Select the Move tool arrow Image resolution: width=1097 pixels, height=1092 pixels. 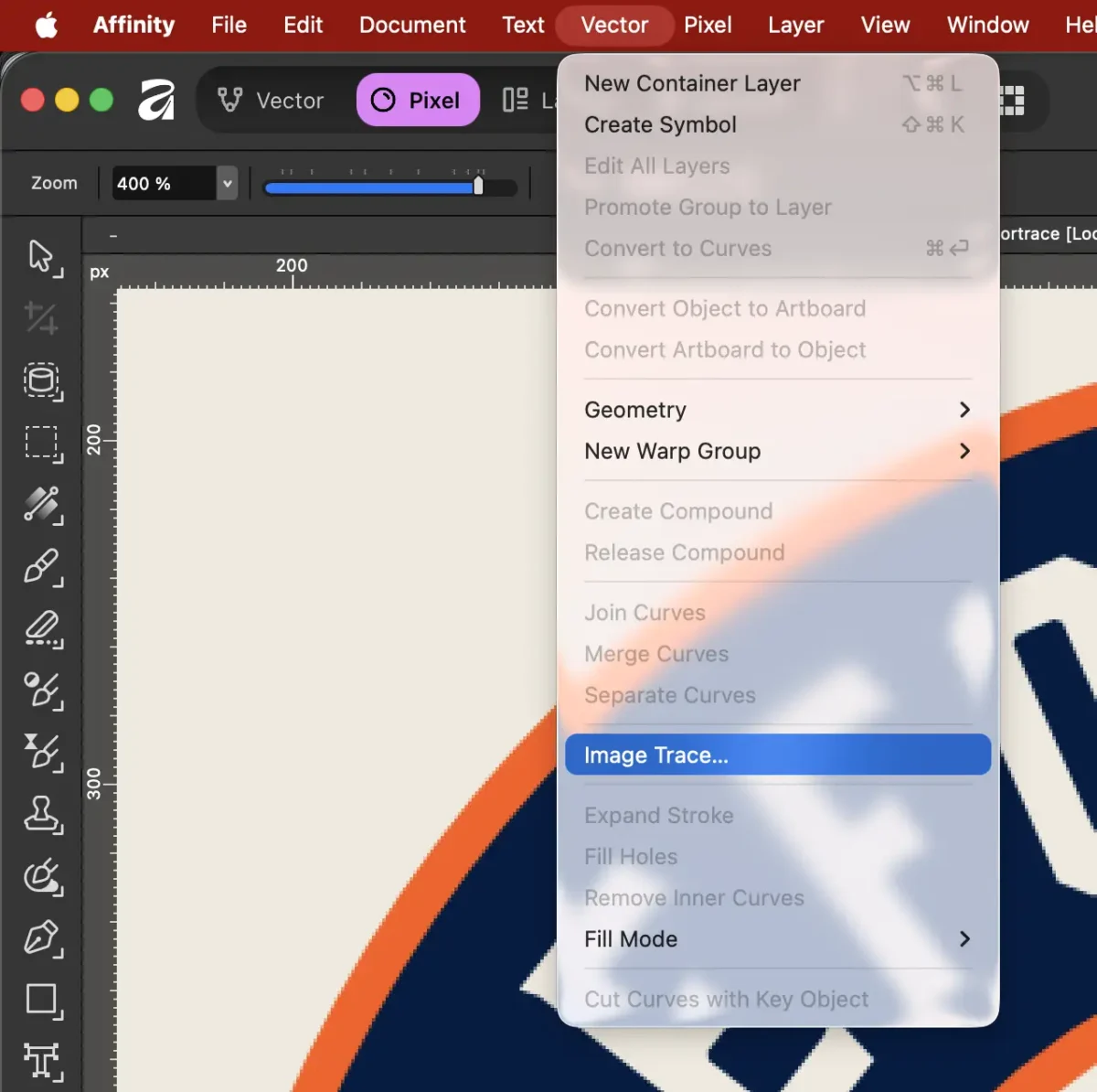[x=42, y=258]
